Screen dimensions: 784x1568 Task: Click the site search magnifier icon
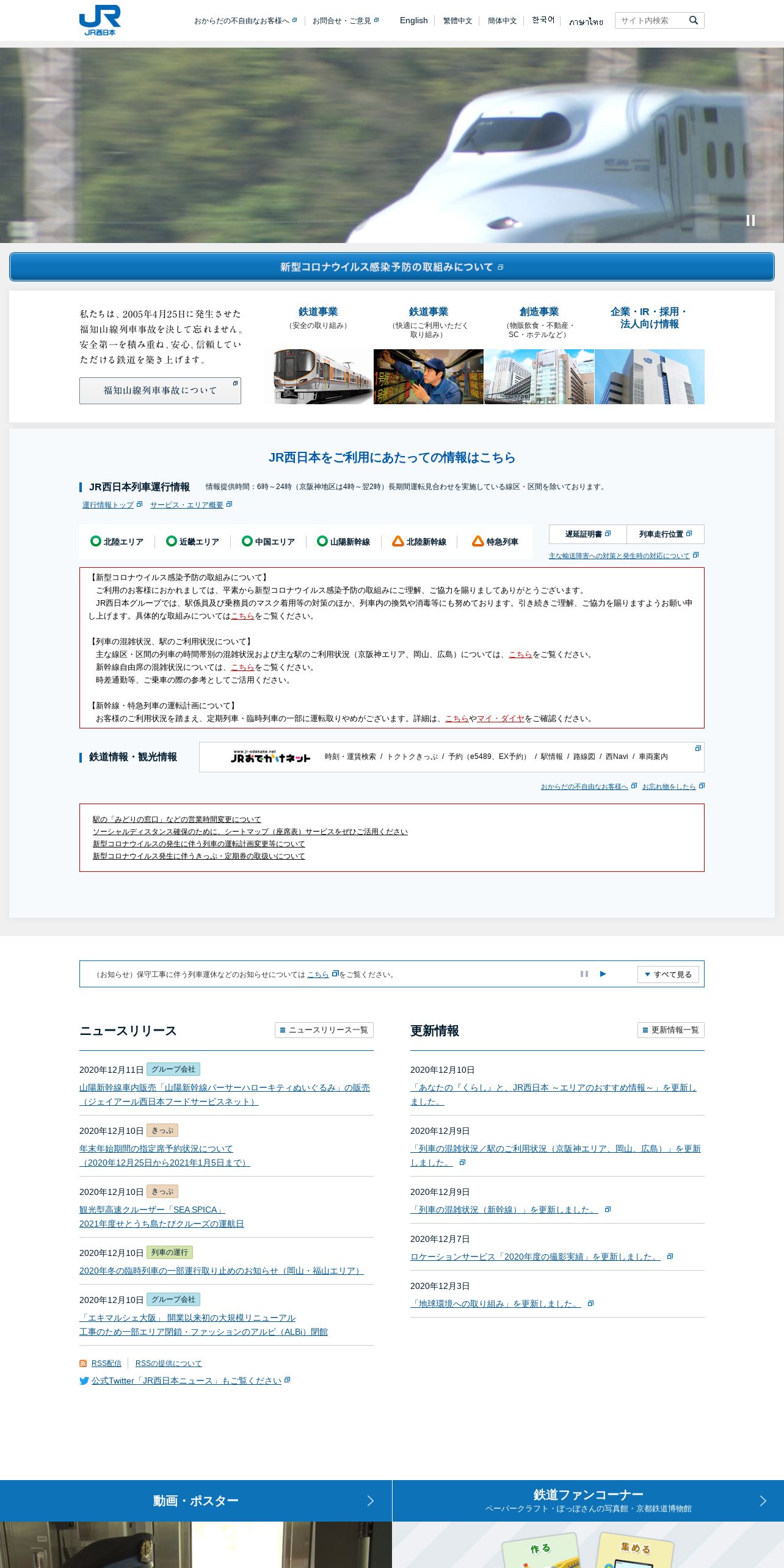(x=694, y=20)
